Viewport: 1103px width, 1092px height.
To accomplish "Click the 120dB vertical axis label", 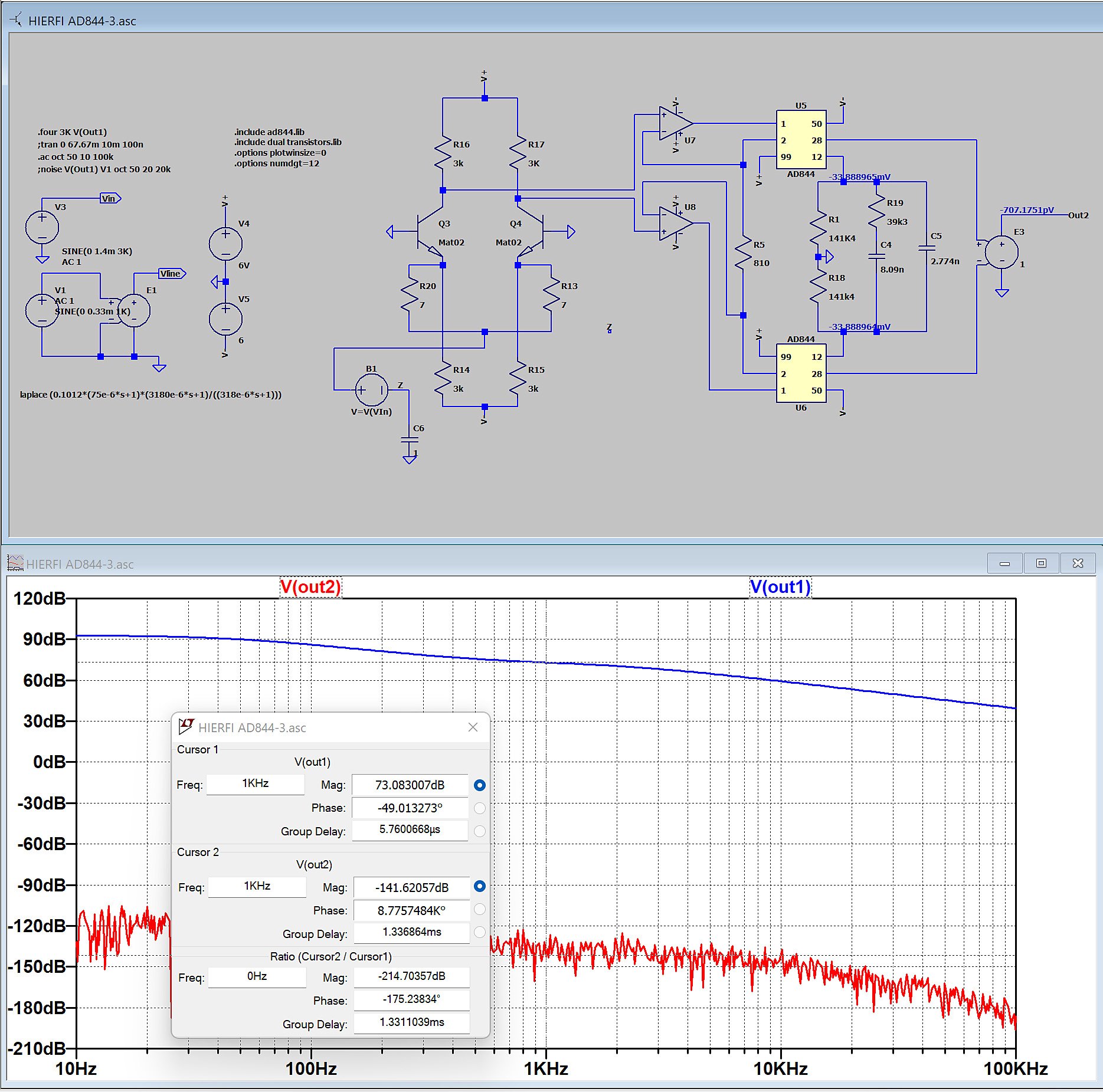I will [40, 598].
